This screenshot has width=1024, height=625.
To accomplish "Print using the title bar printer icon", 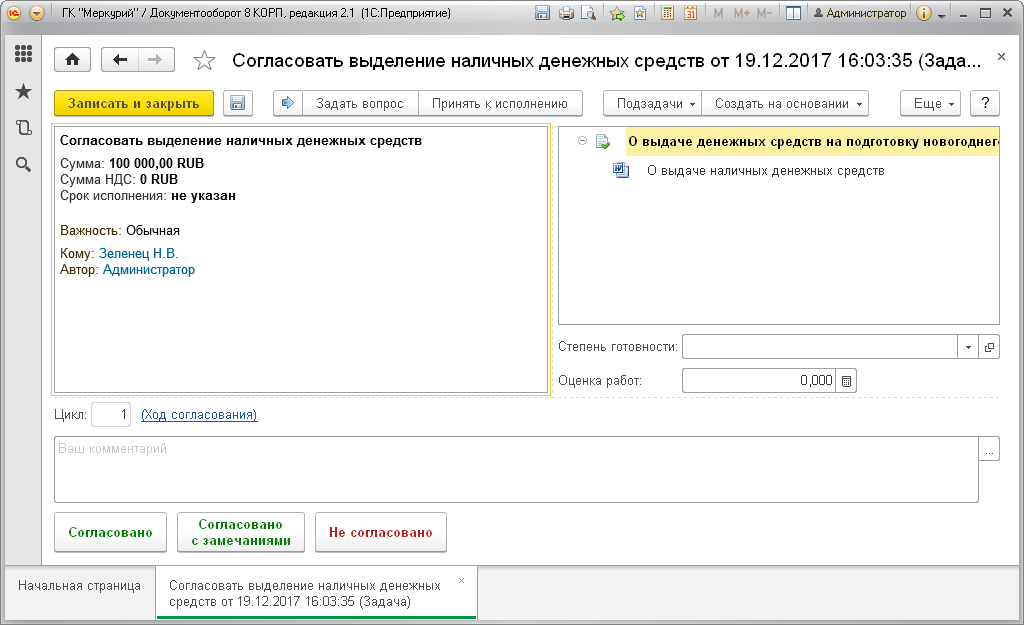I will point(566,13).
